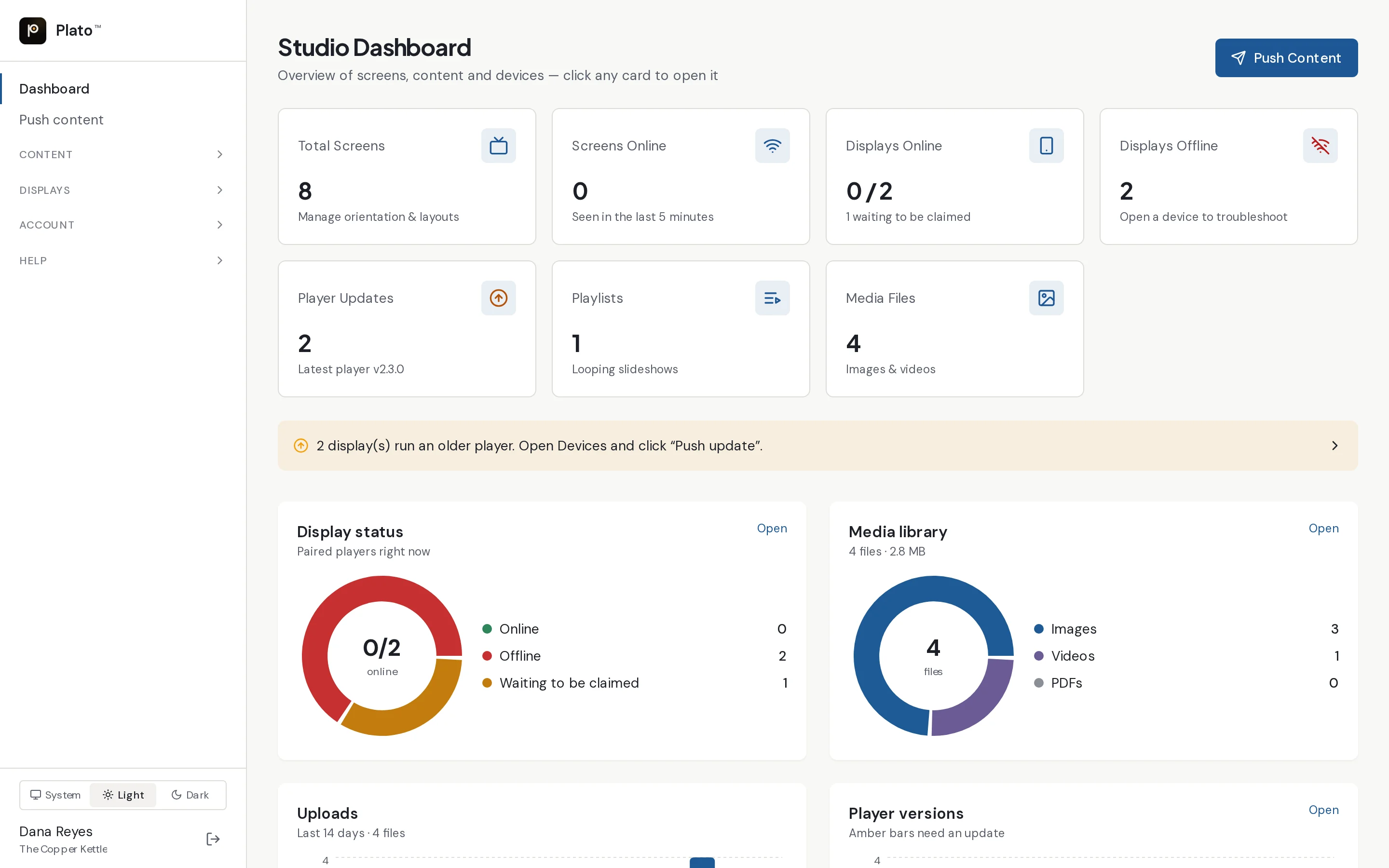Click 'Open a device to troubleshoot' text
The width and height of the screenshot is (1389, 868).
(x=1203, y=217)
